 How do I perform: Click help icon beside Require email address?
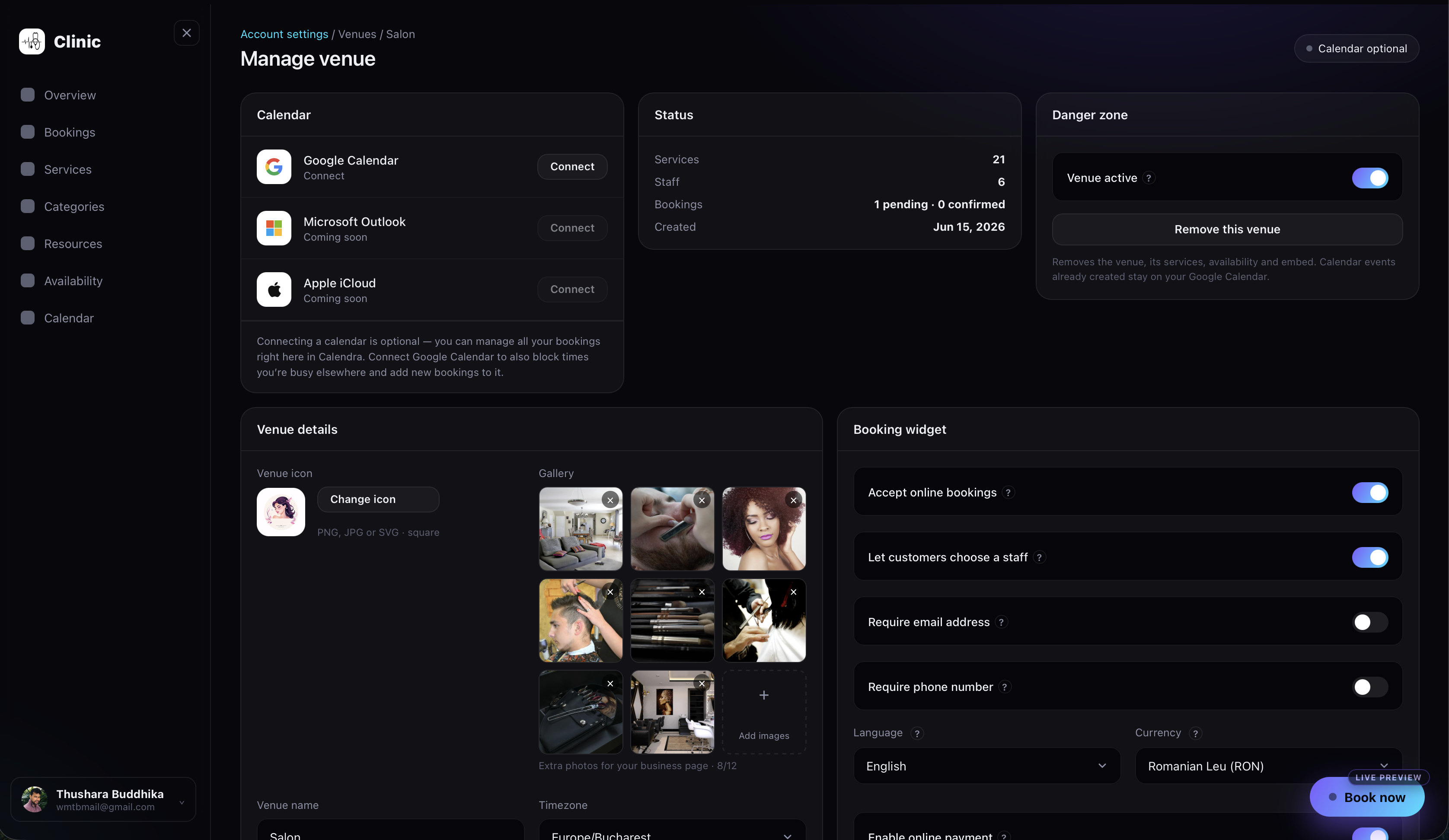[x=1001, y=622]
